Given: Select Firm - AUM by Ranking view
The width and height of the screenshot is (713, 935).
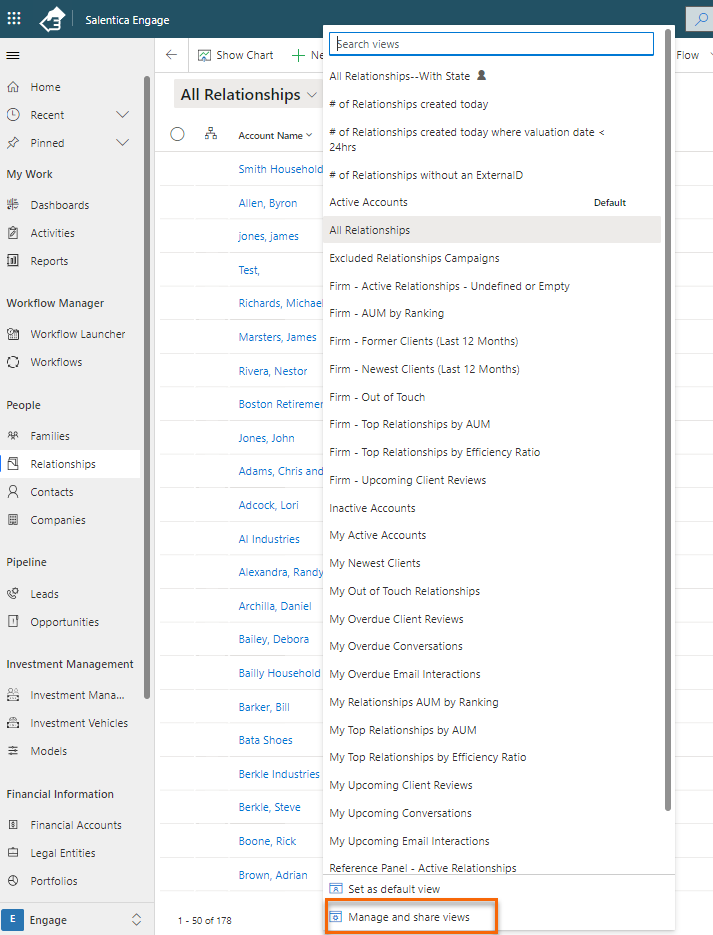Looking at the screenshot, I should pos(386,313).
